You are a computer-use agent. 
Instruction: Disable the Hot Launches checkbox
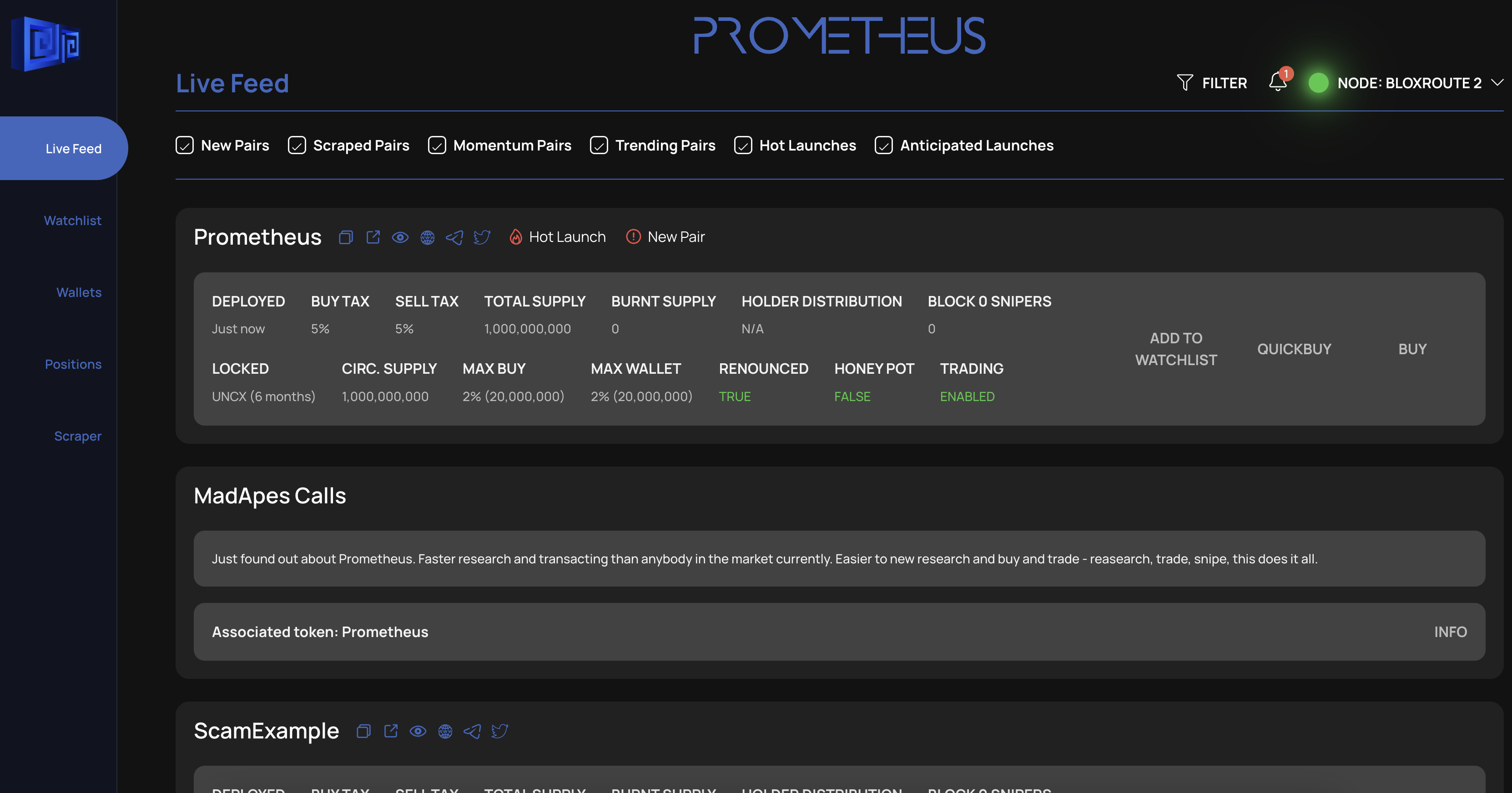743,146
